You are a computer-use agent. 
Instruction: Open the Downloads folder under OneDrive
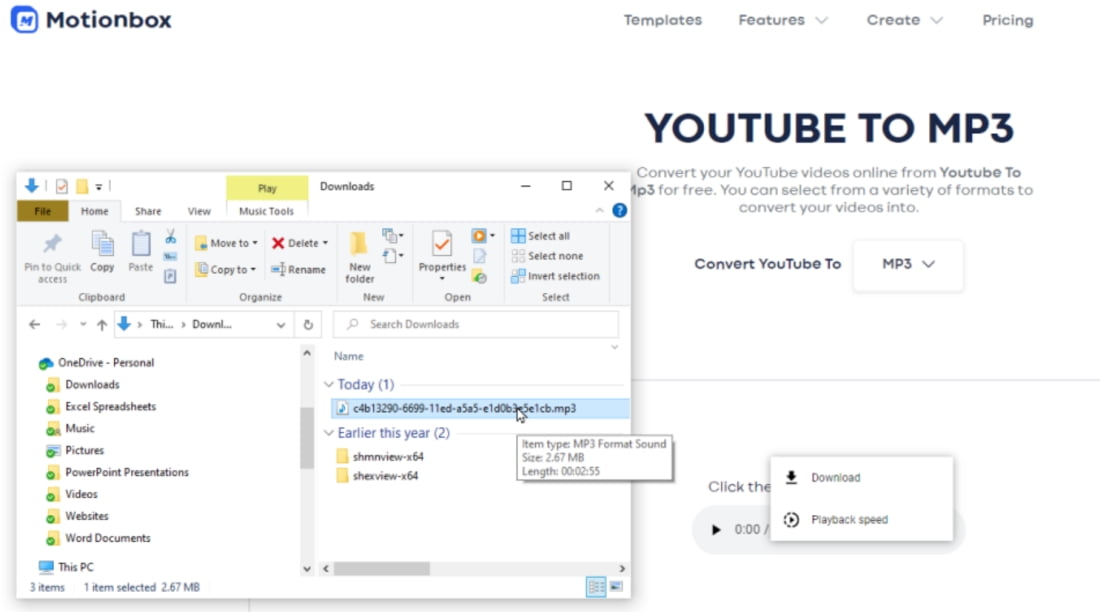click(x=92, y=385)
